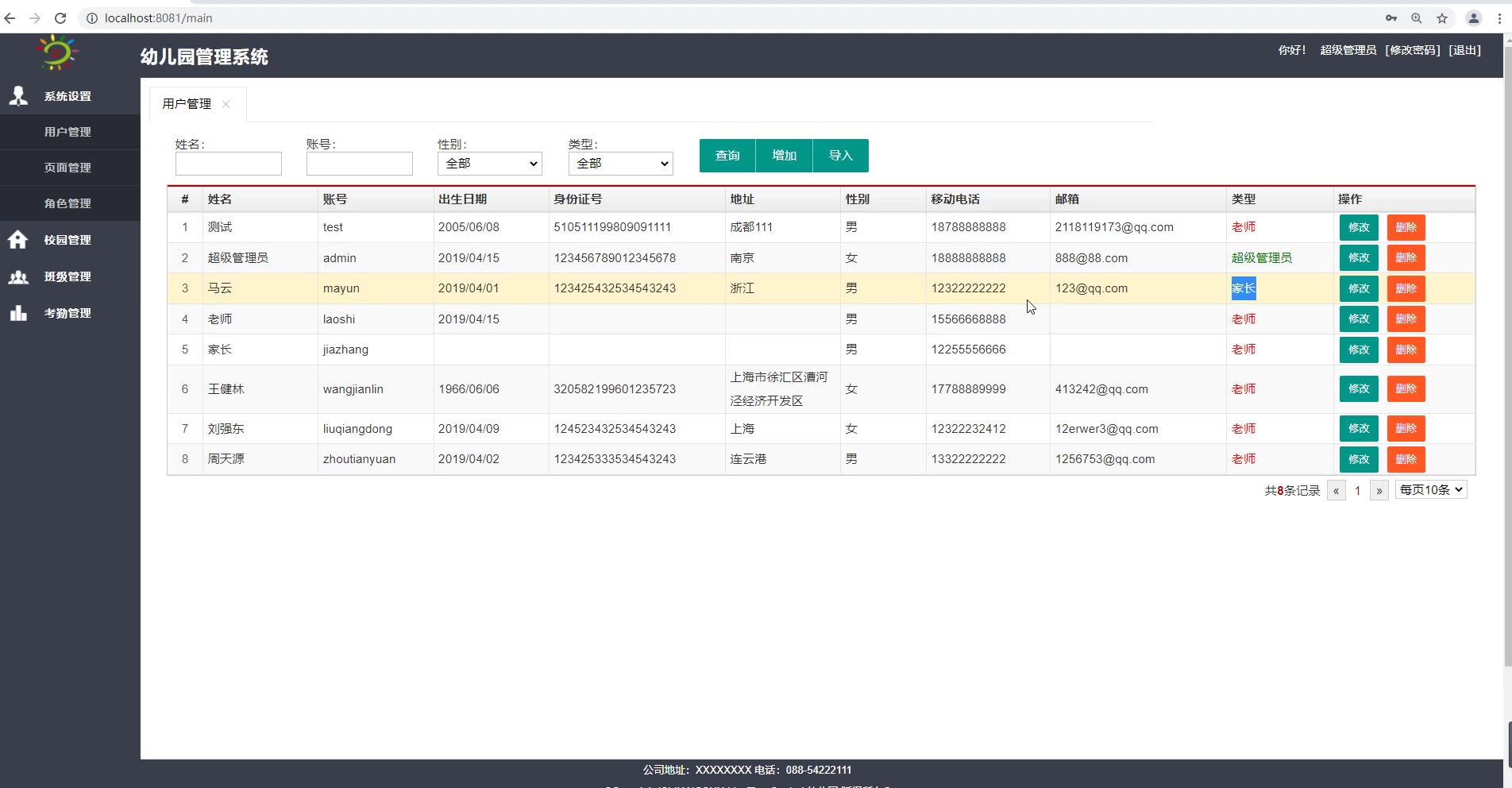Click the Campus Management house icon
The height and width of the screenshot is (788, 1512).
[x=18, y=240]
